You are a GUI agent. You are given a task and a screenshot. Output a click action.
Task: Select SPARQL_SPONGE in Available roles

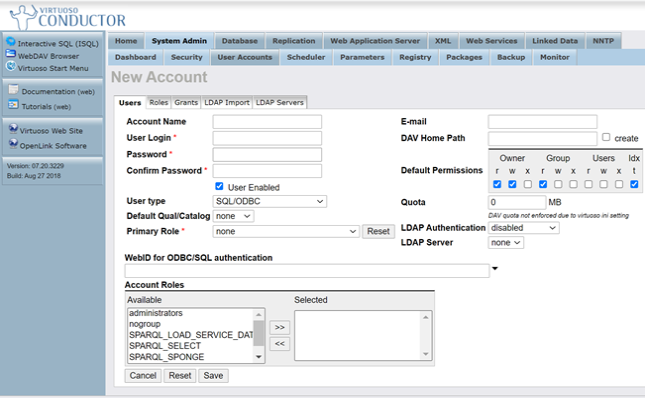point(190,357)
